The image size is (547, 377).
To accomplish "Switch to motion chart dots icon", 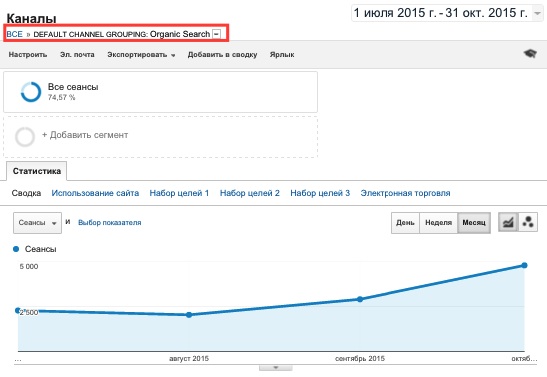I will coord(528,222).
